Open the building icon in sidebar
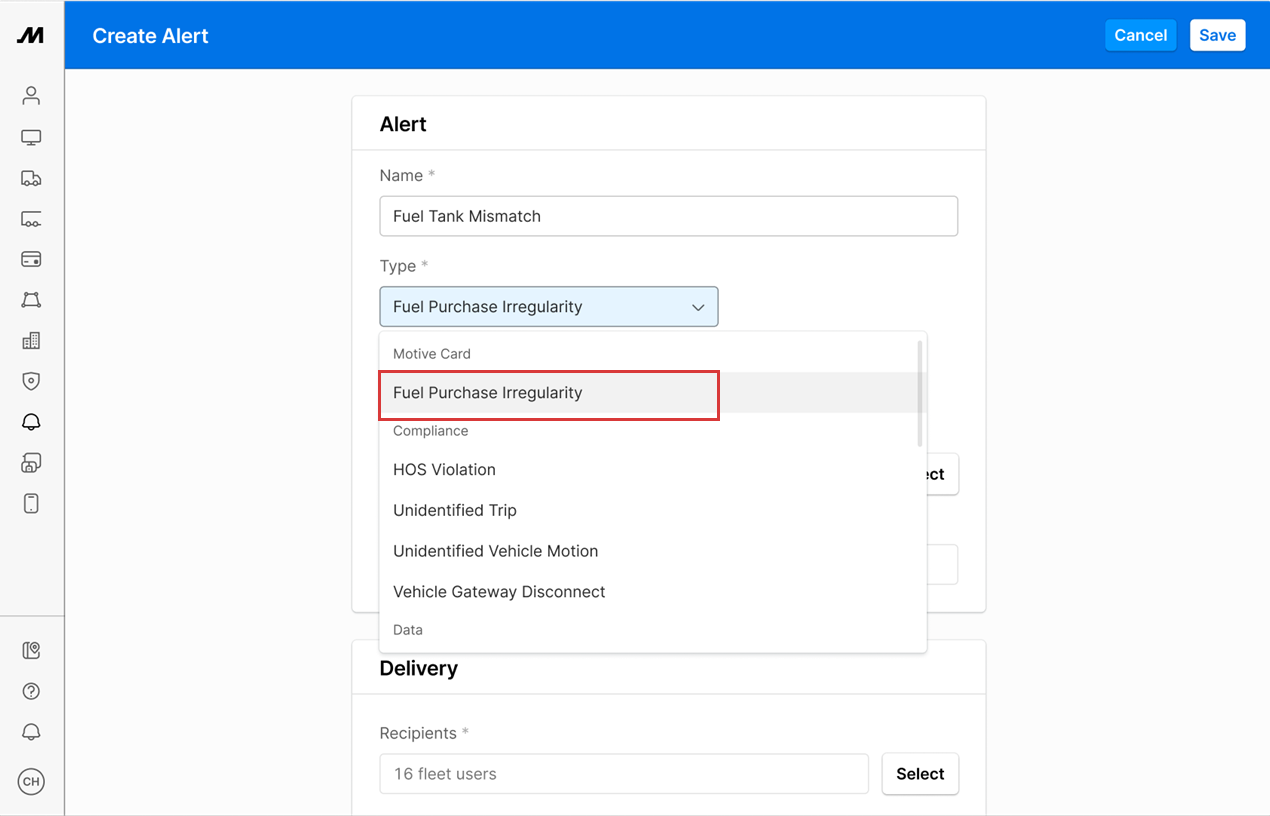This screenshot has width=1270, height=816. [31, 341]
